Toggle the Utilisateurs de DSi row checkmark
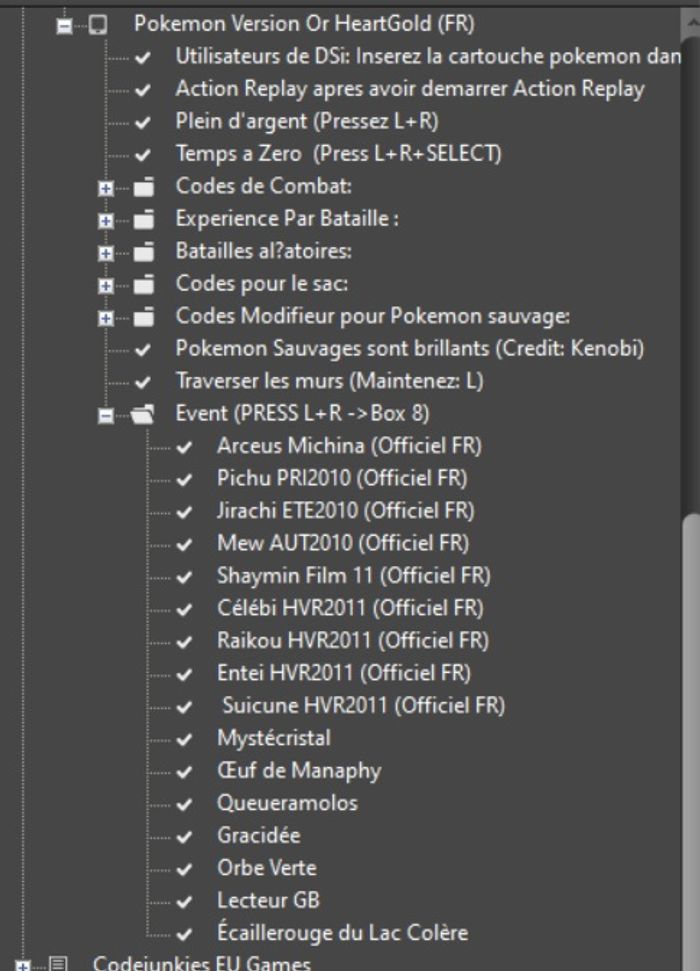 click(142, 58)
